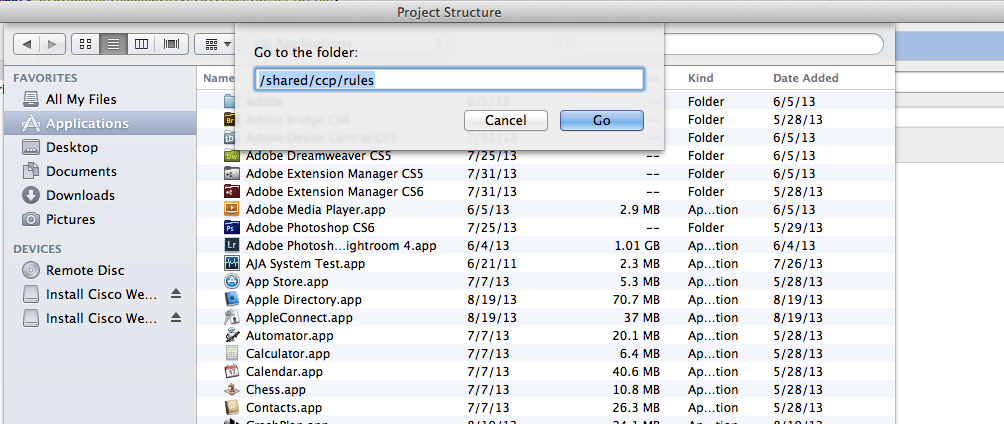Image resolution: width=1004 pixels, height=424 pixels.
Task: Click the Calculator.app file name
Action: click(x=288, y=353)
